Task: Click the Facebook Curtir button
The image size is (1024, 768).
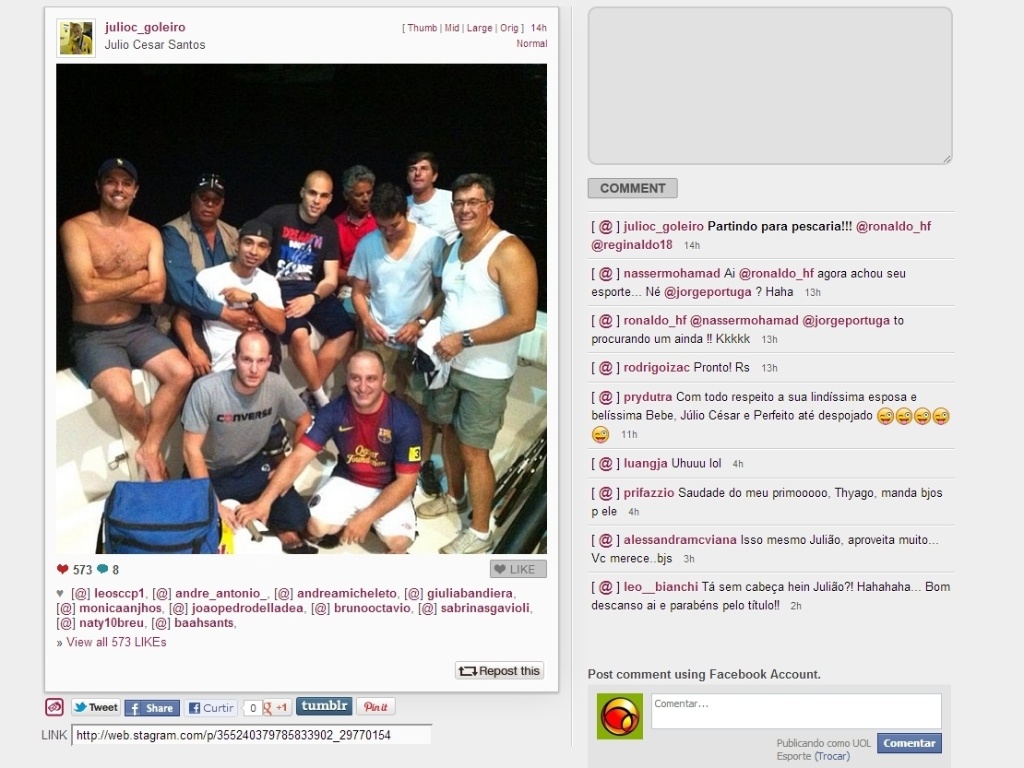Action: pyautogui.click(x=211, y=708)
